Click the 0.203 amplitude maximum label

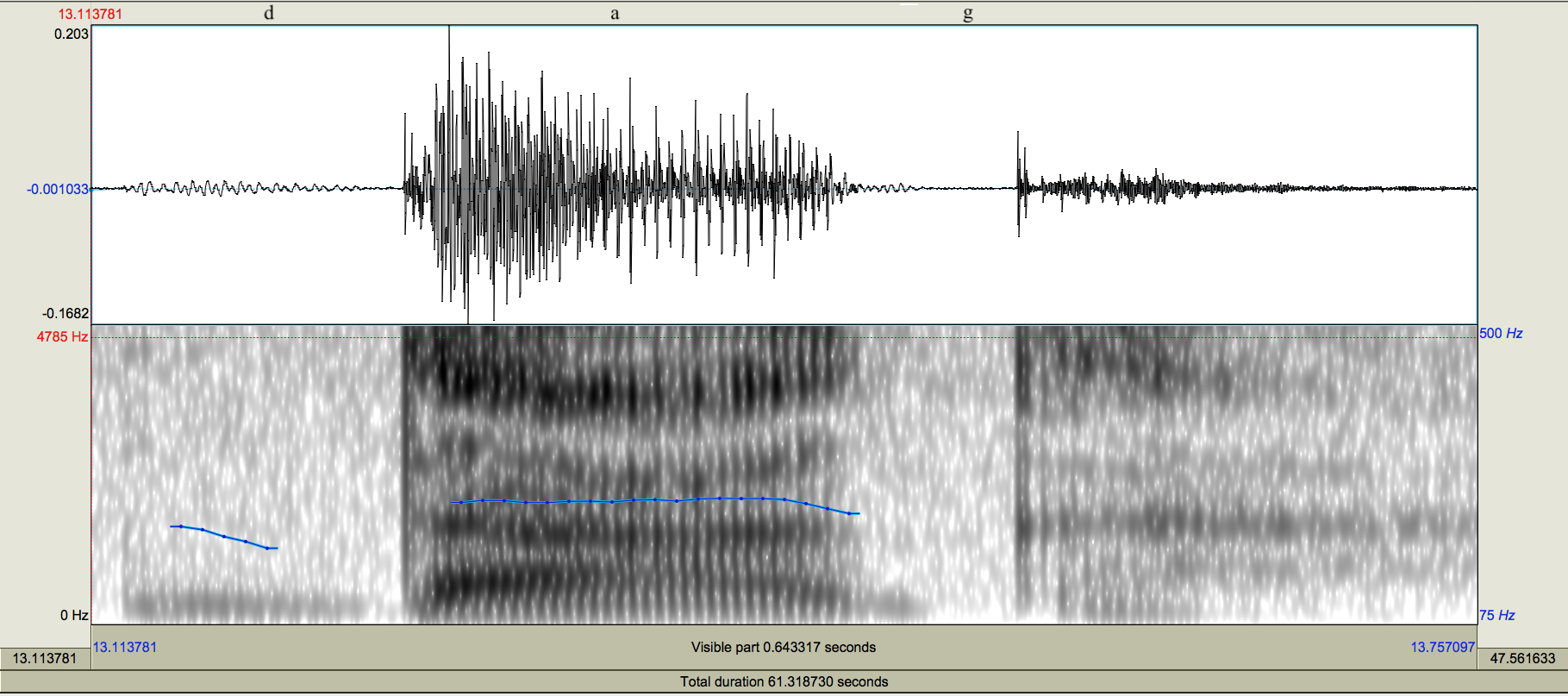click(71, 34)
